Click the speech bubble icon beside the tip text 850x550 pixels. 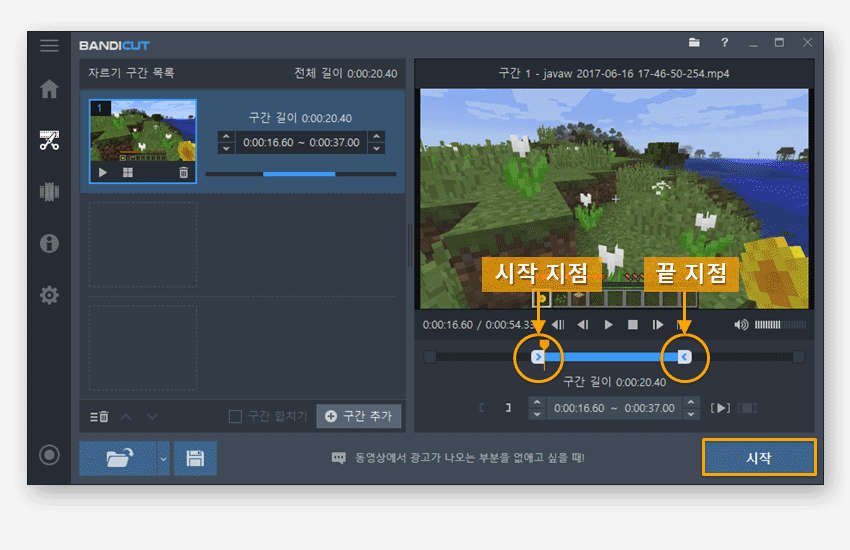pyautogui.click(x=339, y=458)
